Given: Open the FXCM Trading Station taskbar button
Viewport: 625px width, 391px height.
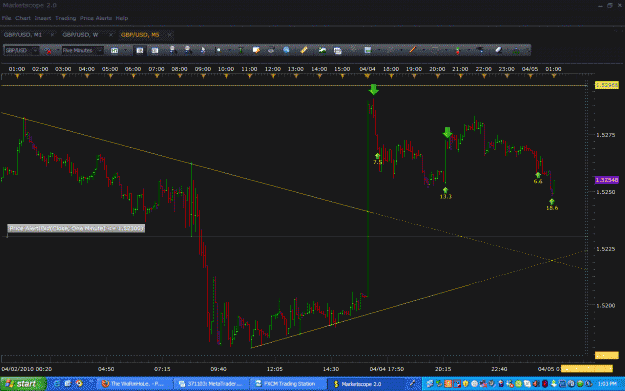Looking at the screenshot, I should (x=288, y=384).
